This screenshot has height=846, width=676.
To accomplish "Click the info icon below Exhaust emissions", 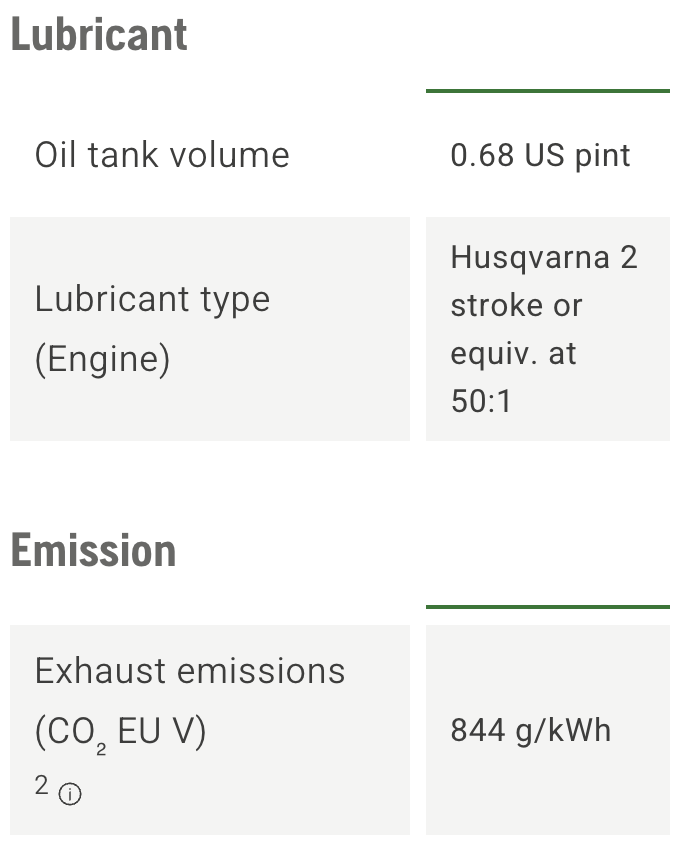I will [x=70, y=794].
